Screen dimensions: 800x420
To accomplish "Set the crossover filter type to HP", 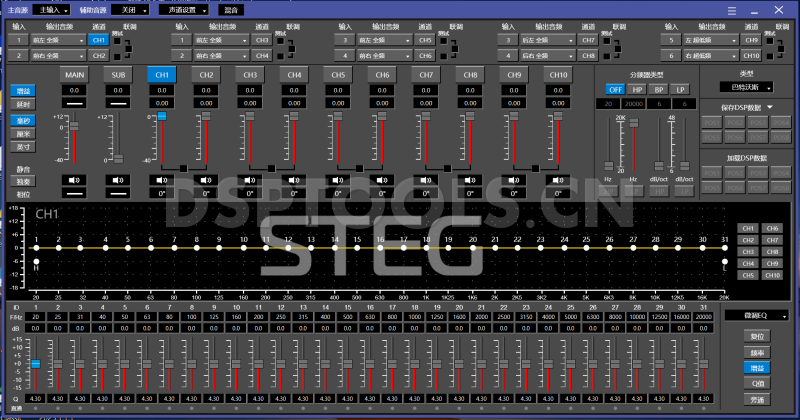I will coord(636,89).
